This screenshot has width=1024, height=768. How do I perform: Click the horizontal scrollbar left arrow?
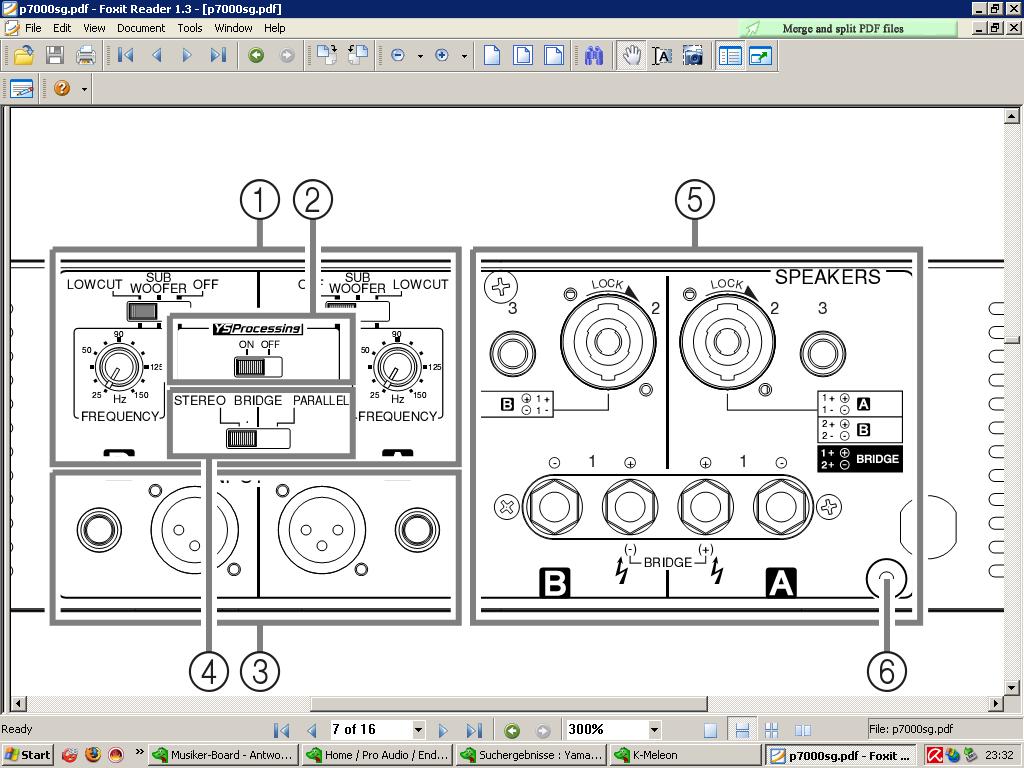18,703
